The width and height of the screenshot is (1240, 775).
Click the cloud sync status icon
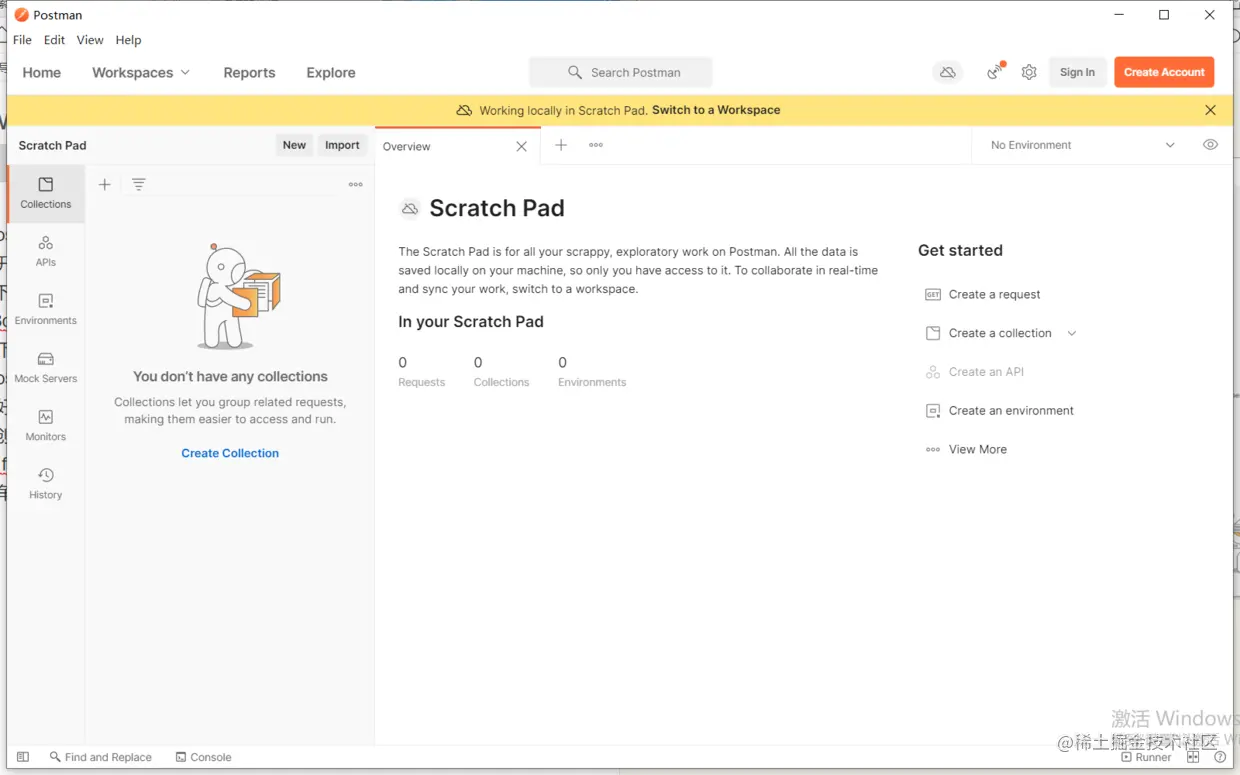coord(948,72)
